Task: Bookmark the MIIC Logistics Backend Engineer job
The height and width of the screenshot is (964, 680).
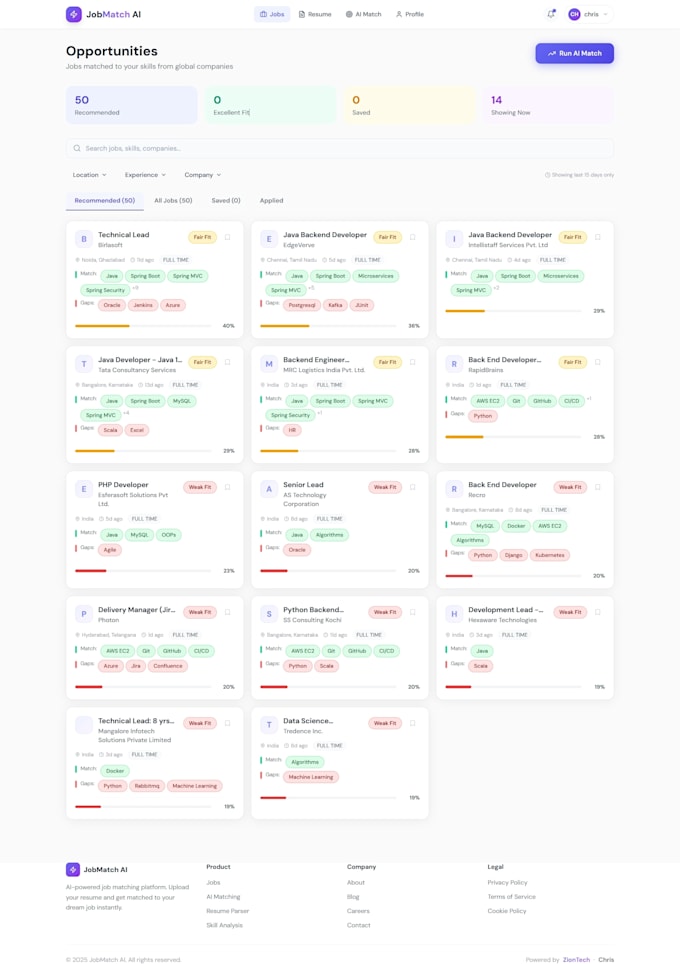Action: click(413, 362)
